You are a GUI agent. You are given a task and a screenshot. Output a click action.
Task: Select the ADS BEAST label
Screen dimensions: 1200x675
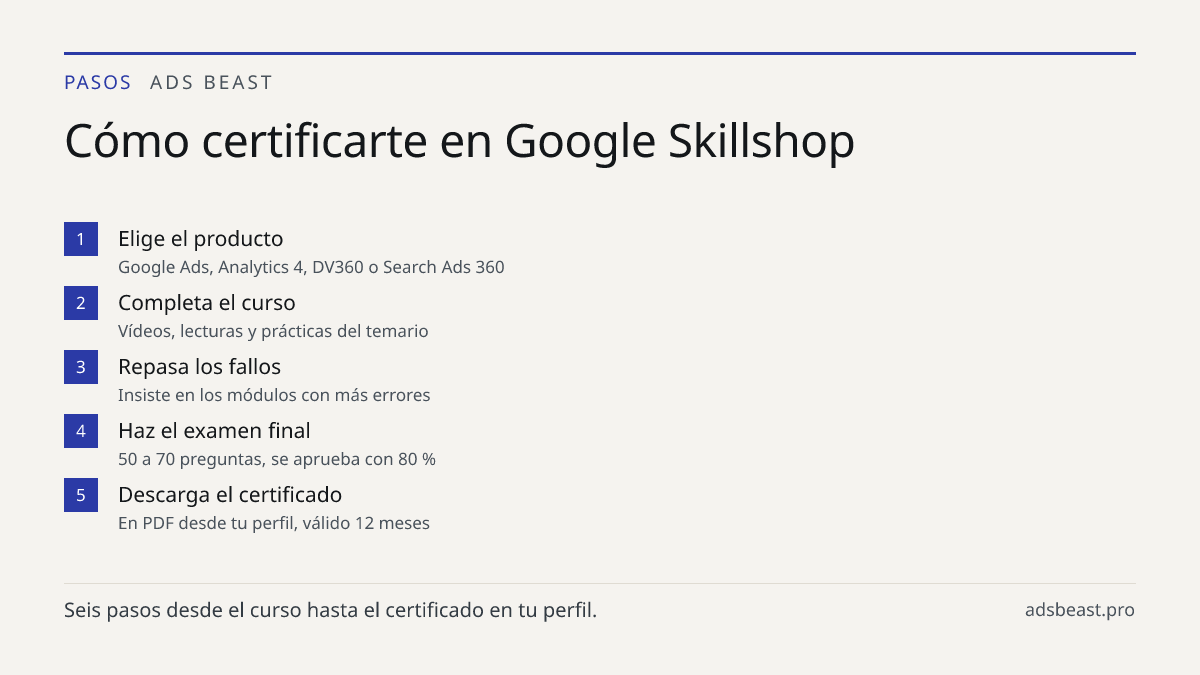click(211, 83)
